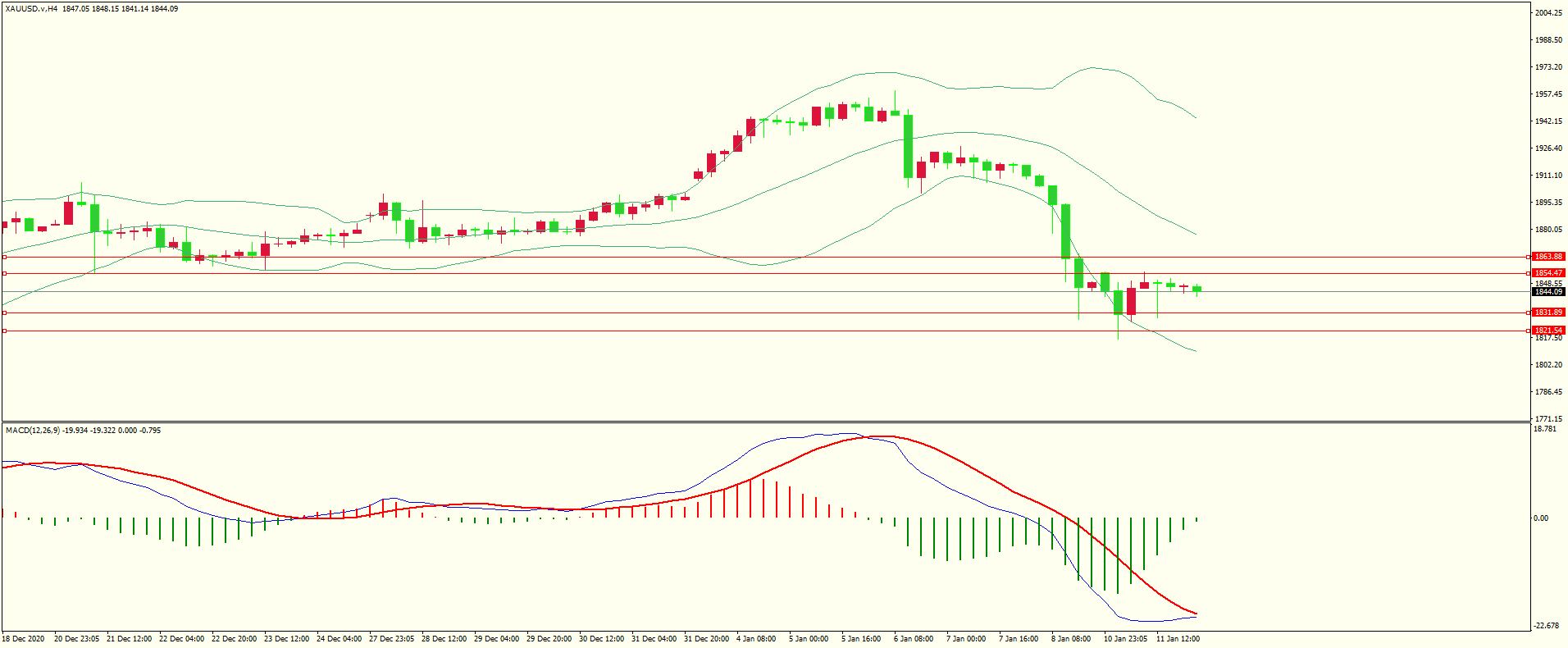Click the 1863.88 horizontal line price label
Screen dimensions: 1568x648
(x=1548, y=257)
